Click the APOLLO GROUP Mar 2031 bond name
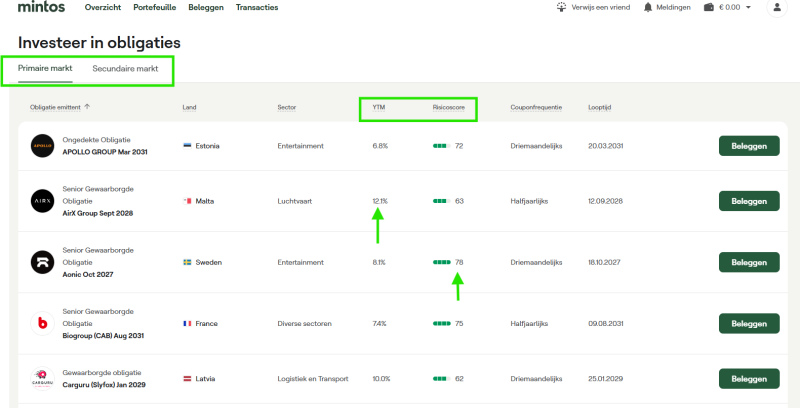 point(105,152)
